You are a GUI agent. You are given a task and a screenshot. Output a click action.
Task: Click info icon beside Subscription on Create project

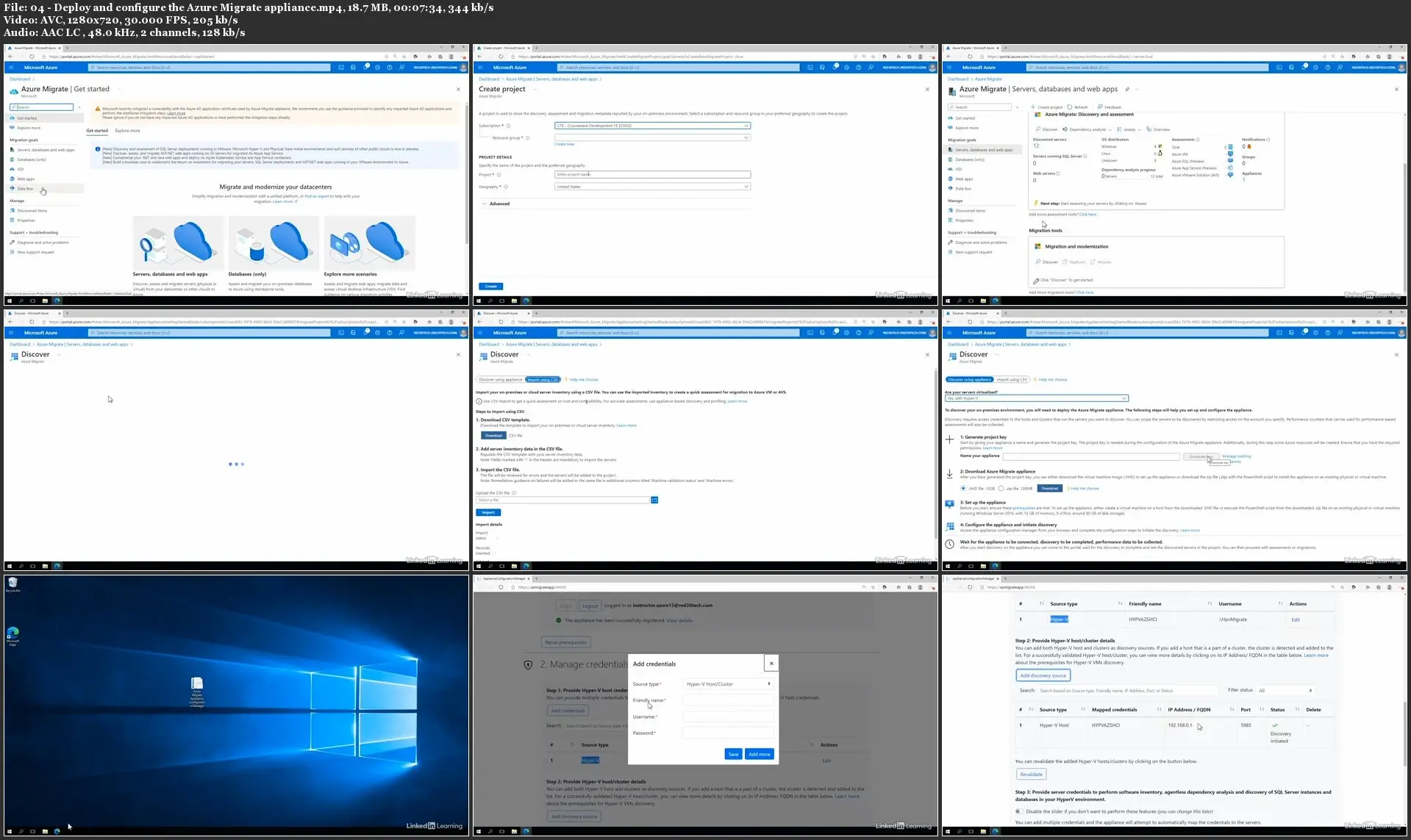(508, 126)
